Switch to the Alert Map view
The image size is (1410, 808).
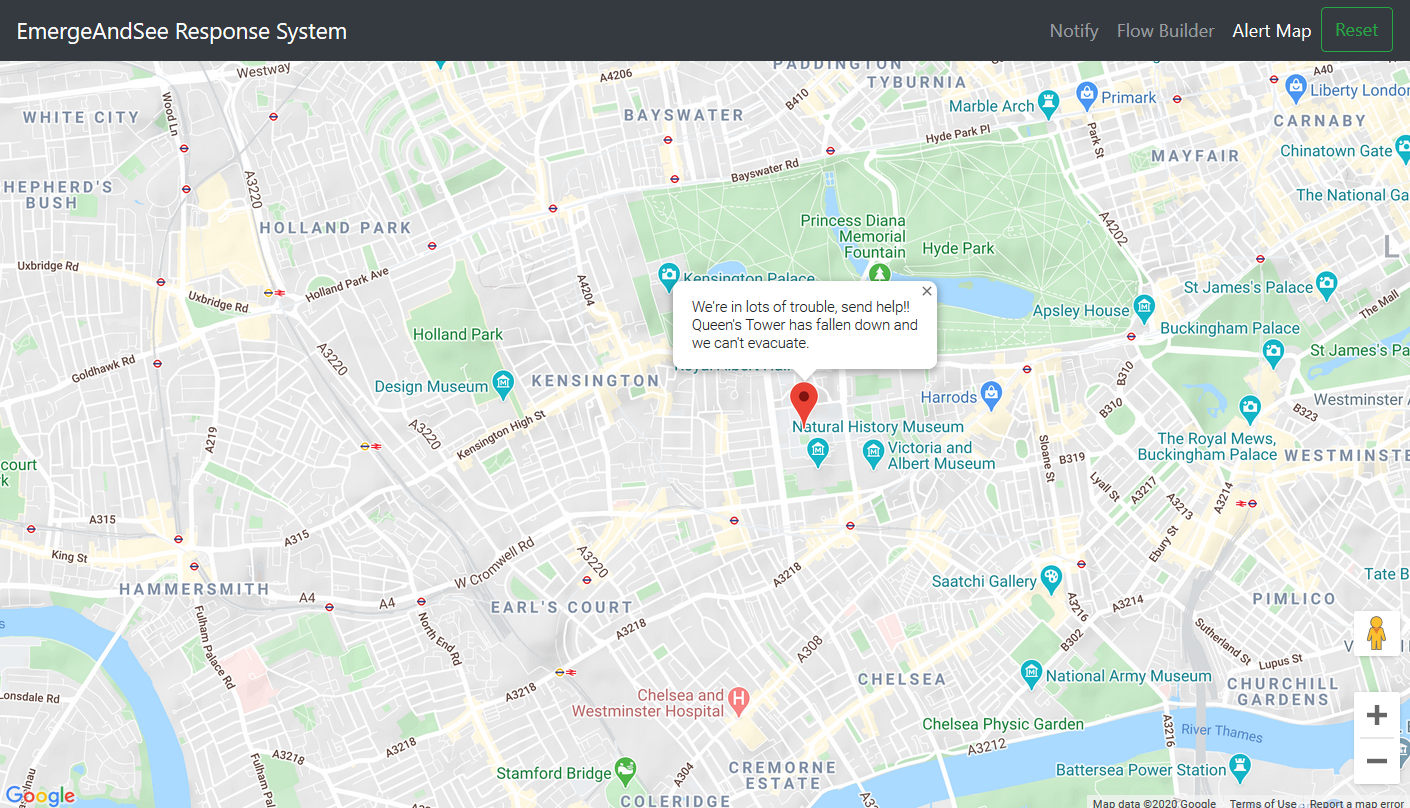tap(1271, 31)
